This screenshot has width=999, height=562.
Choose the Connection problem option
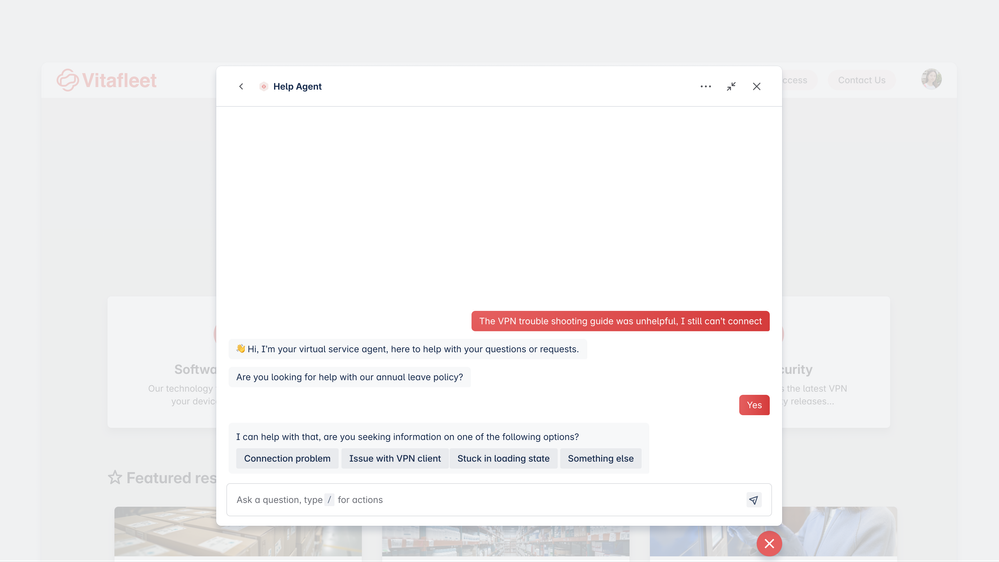[287, 459]
